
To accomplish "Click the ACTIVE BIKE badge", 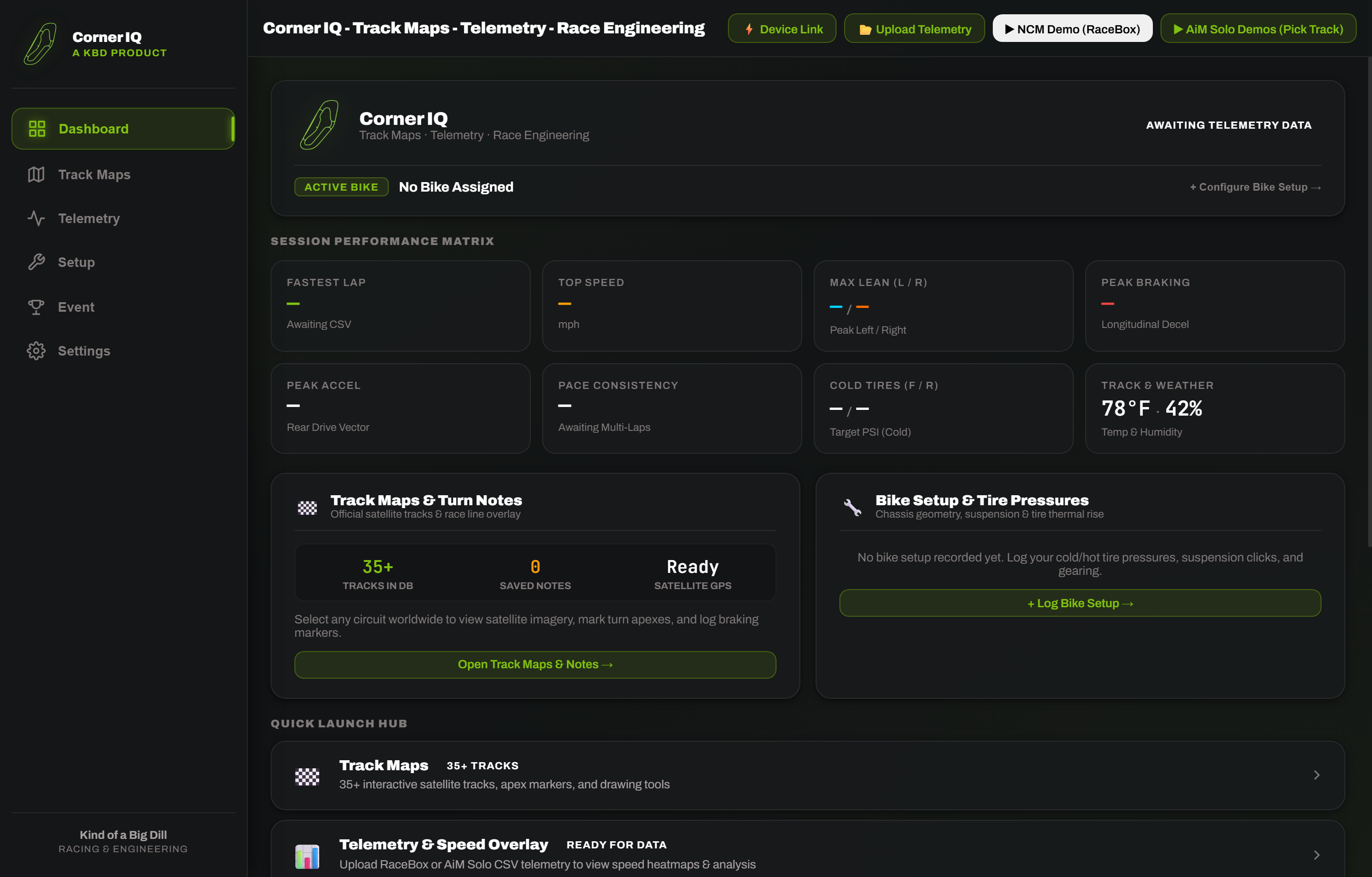I will point(341,187).
